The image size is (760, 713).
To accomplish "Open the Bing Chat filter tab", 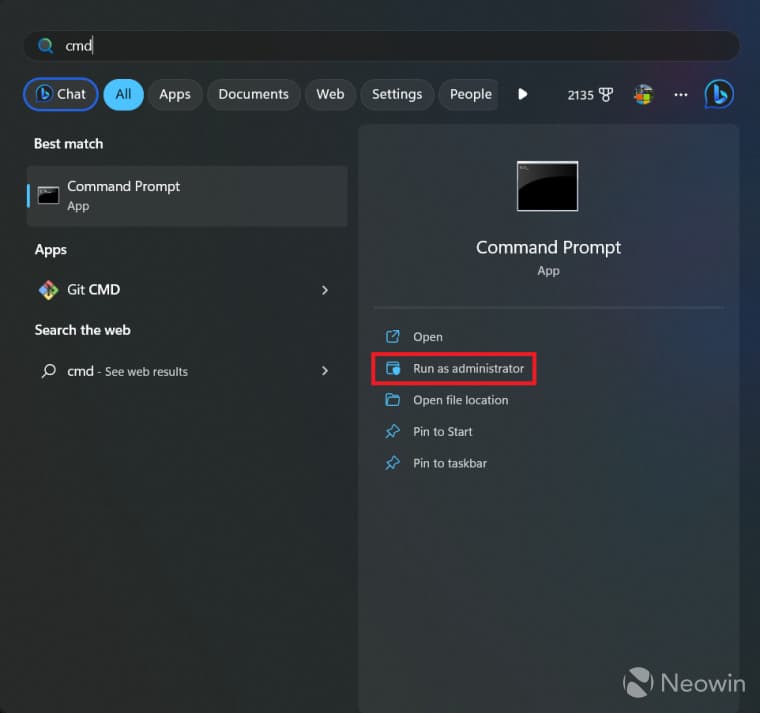I will 61,94.
